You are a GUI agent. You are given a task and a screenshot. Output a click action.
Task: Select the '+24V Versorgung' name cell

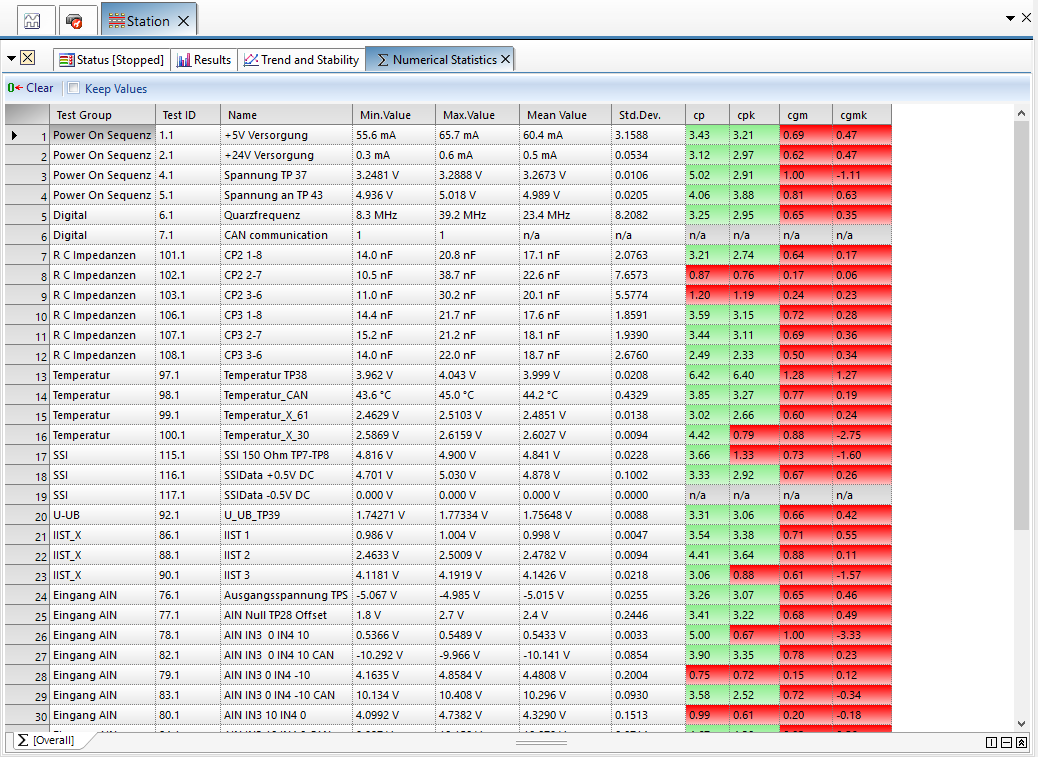(x=286, y=155)
